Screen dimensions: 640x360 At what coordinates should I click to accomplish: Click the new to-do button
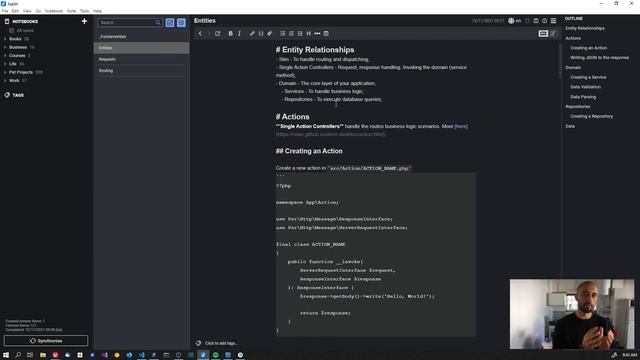pos(170,22)
